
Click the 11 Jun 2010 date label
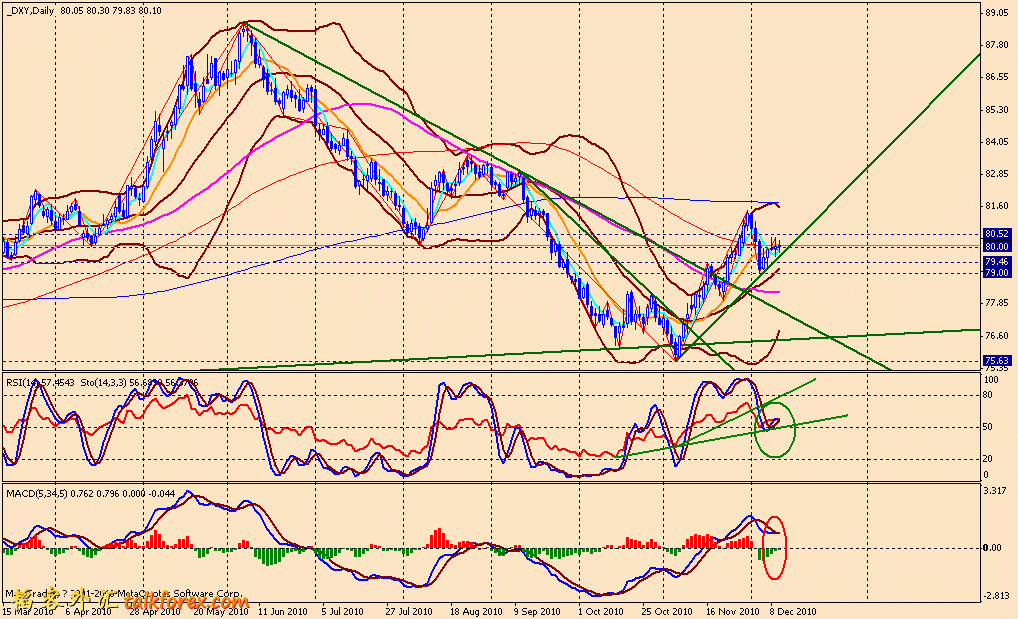282,611
